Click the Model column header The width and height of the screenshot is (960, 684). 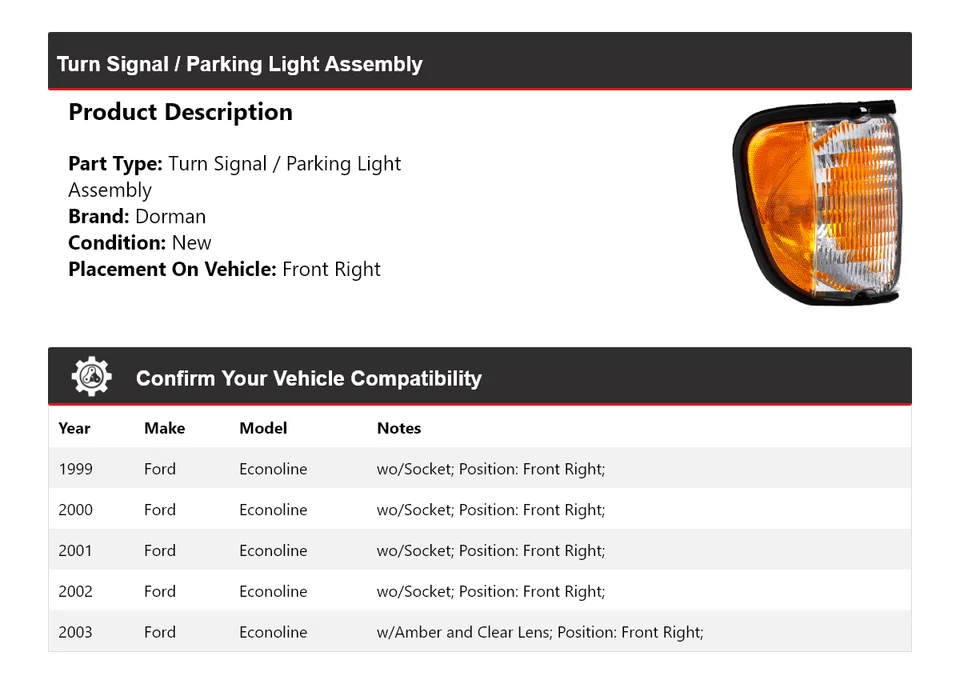pyautogui.click(x=263, y=428)
